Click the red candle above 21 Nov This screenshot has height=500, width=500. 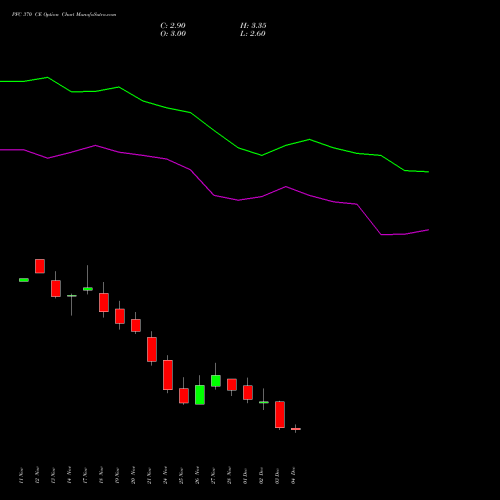(152, 349)
